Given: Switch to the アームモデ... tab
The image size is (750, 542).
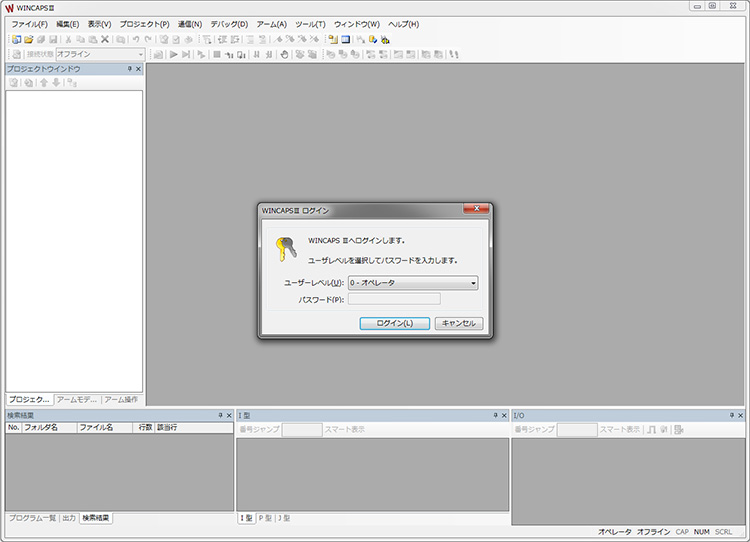Looking at the screenshot, I should (x=77, y=399).
